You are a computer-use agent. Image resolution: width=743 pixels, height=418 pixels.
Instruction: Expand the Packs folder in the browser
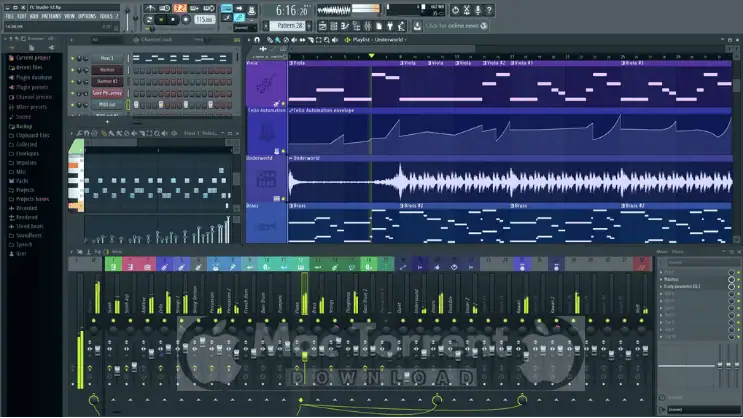[22, 181]
